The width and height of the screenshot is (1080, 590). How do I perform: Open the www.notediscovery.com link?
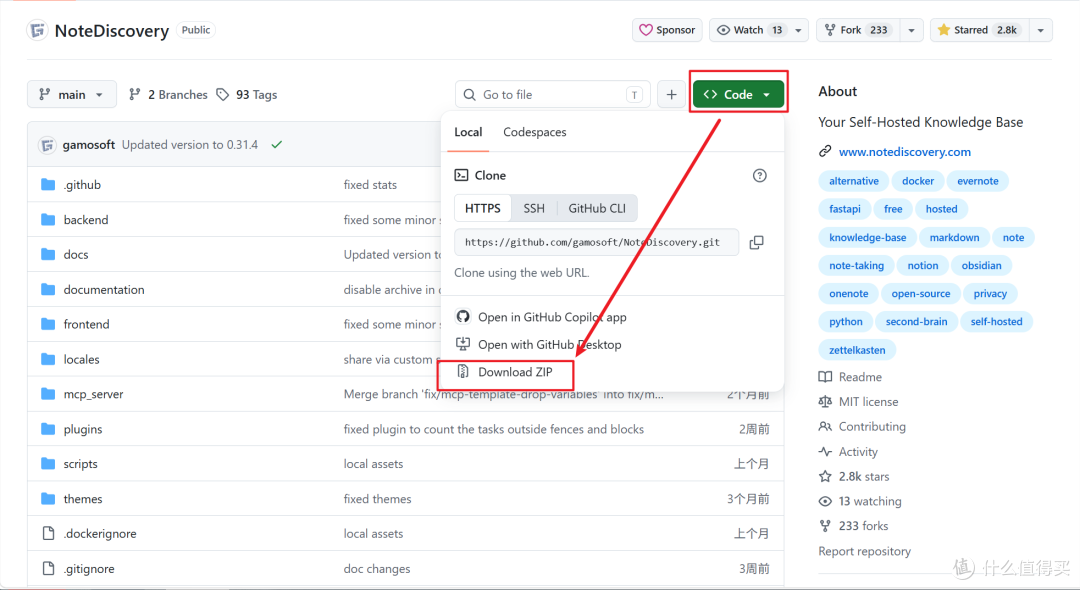904,151
